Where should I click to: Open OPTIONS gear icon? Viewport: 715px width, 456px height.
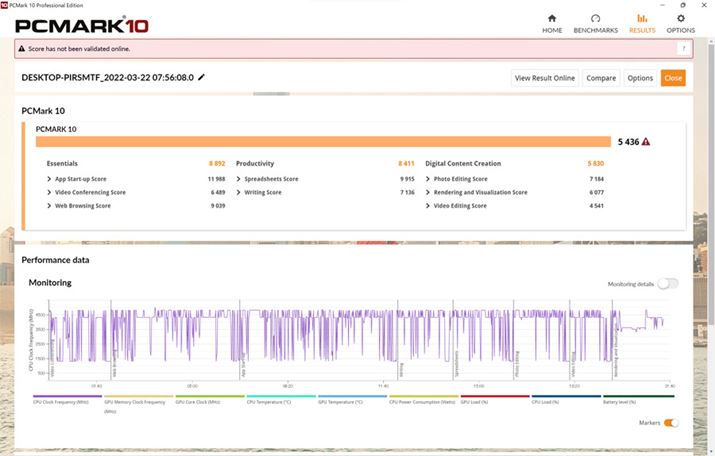[x=681, y=19]
